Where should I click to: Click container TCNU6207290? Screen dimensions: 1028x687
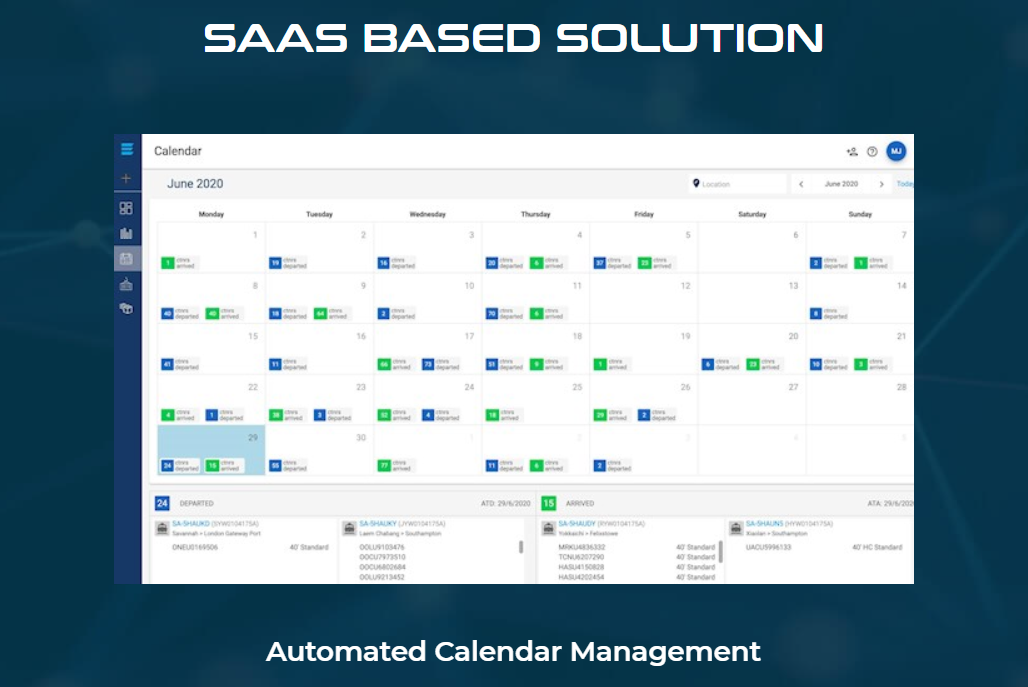pos(581,557)
